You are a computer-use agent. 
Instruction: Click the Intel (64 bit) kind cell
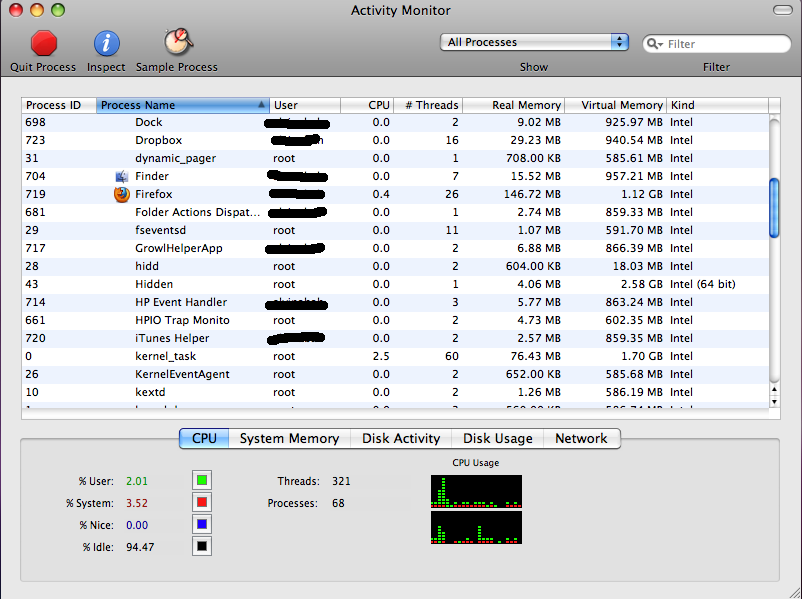703,284
